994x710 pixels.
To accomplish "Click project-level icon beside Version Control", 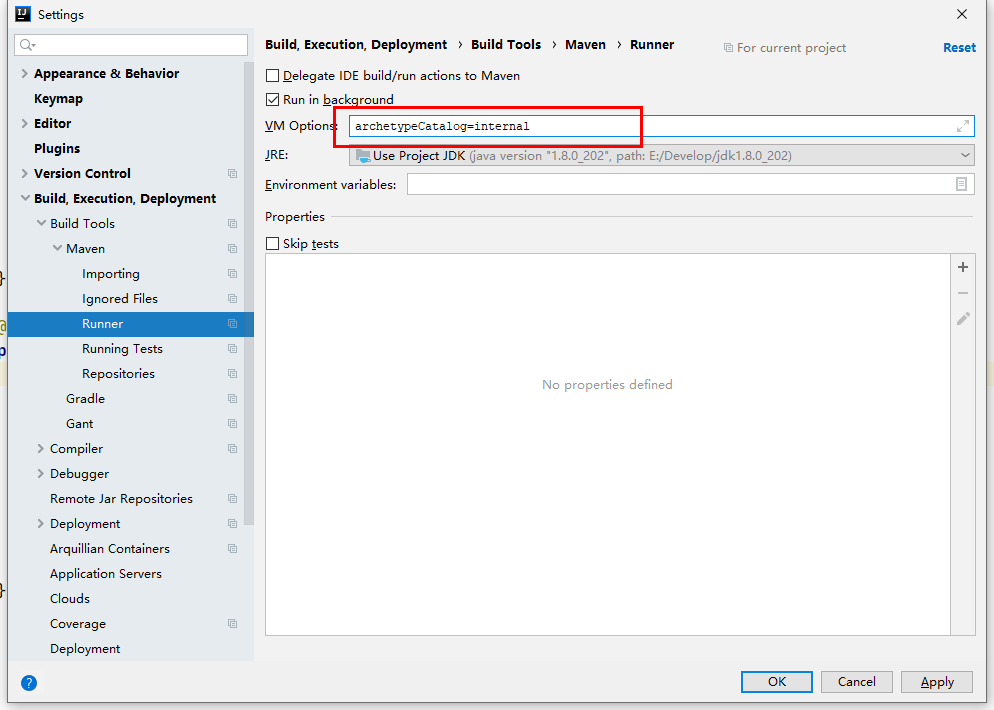I will 233,174.
